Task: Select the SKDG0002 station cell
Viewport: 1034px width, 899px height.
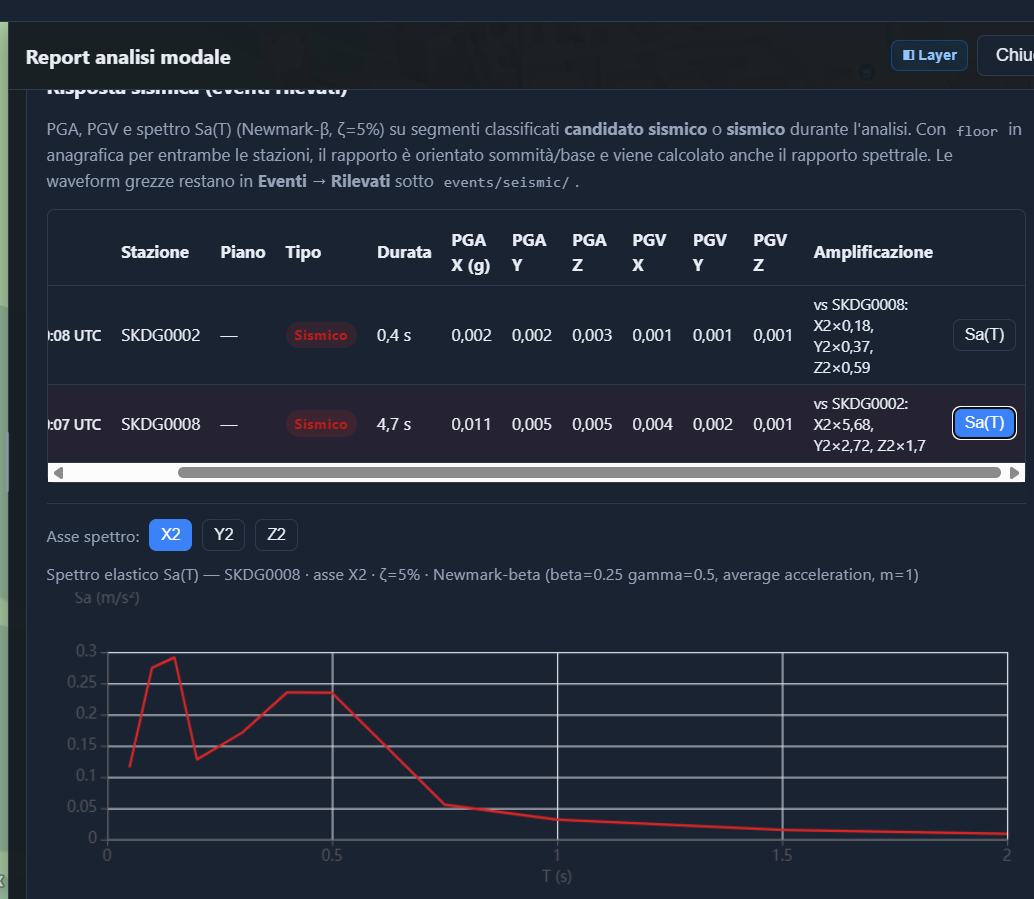Action: (160, 336)
